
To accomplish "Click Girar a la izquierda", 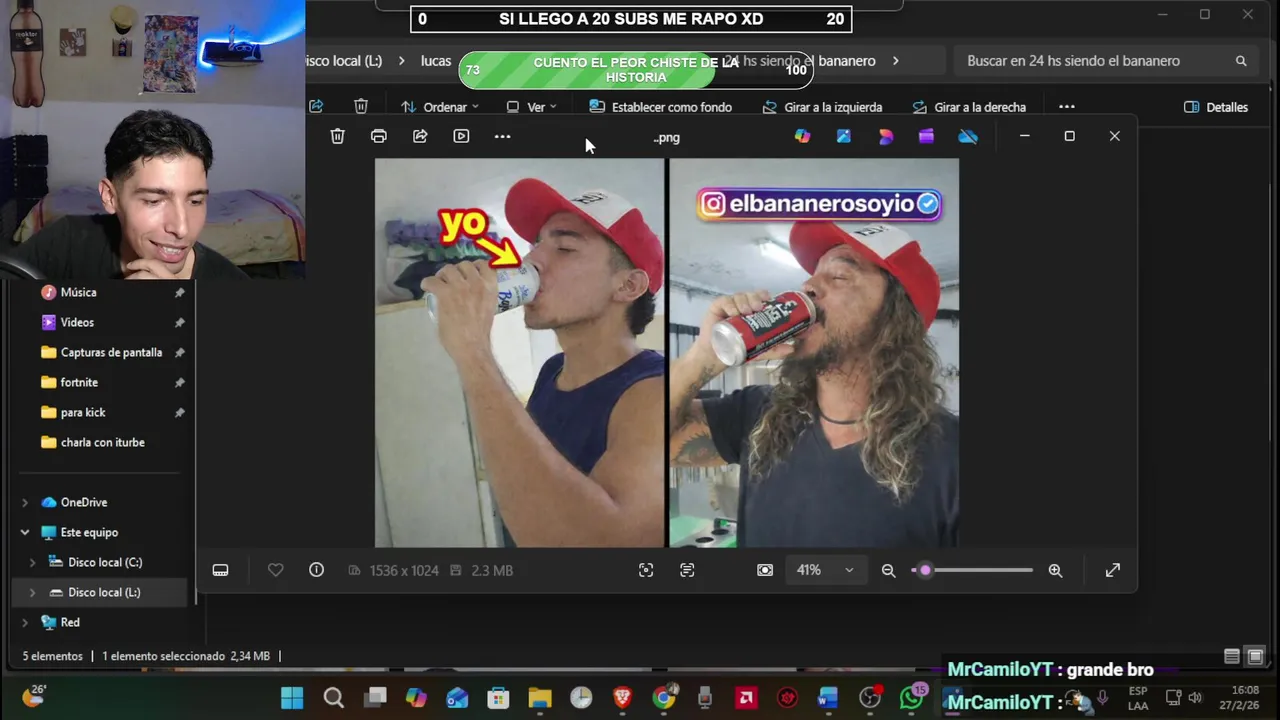I will (822, 107).
